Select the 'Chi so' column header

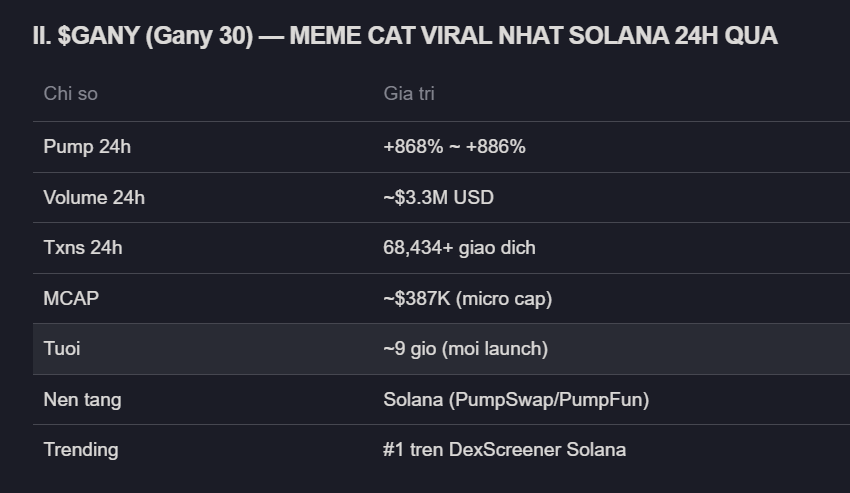point(70,94)
